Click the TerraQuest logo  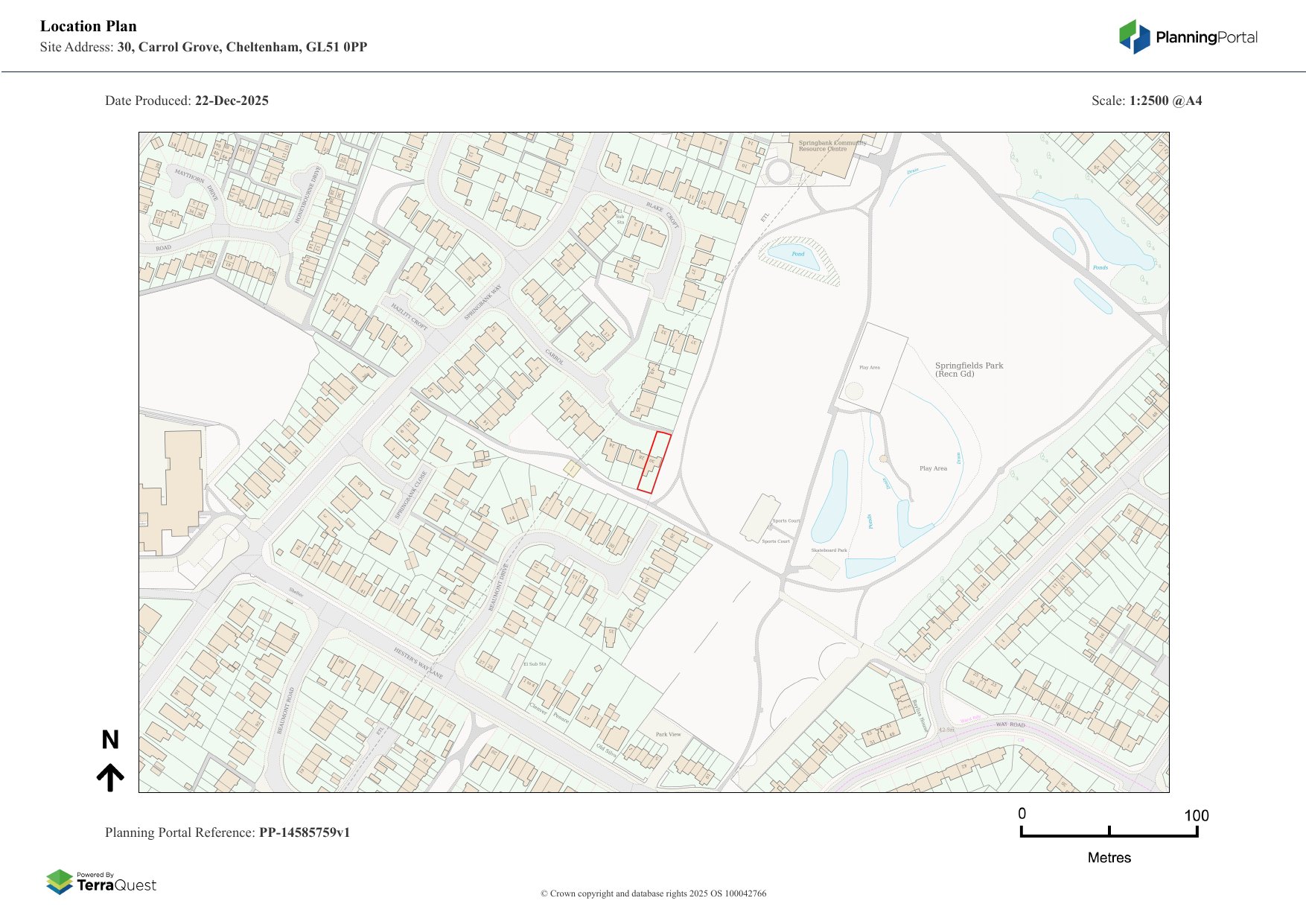tap(101, 882)
